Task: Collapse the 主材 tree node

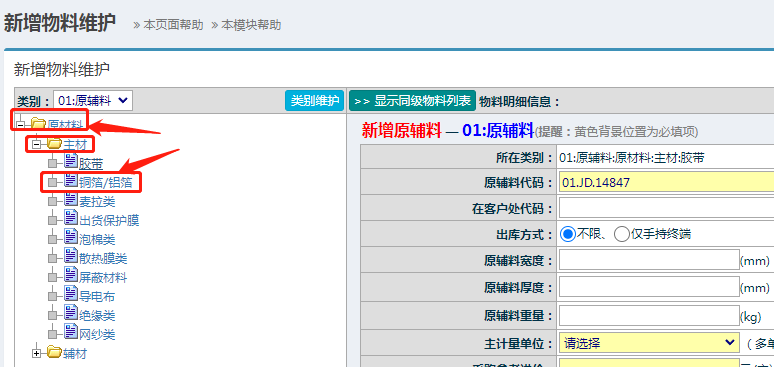Action: click(36, 145)
